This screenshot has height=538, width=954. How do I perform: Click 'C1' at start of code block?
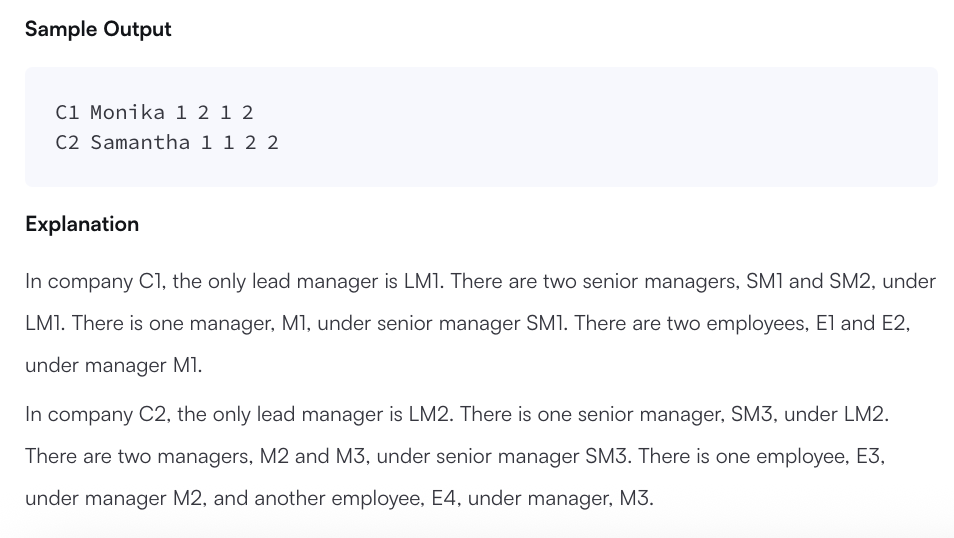(67, 112)
